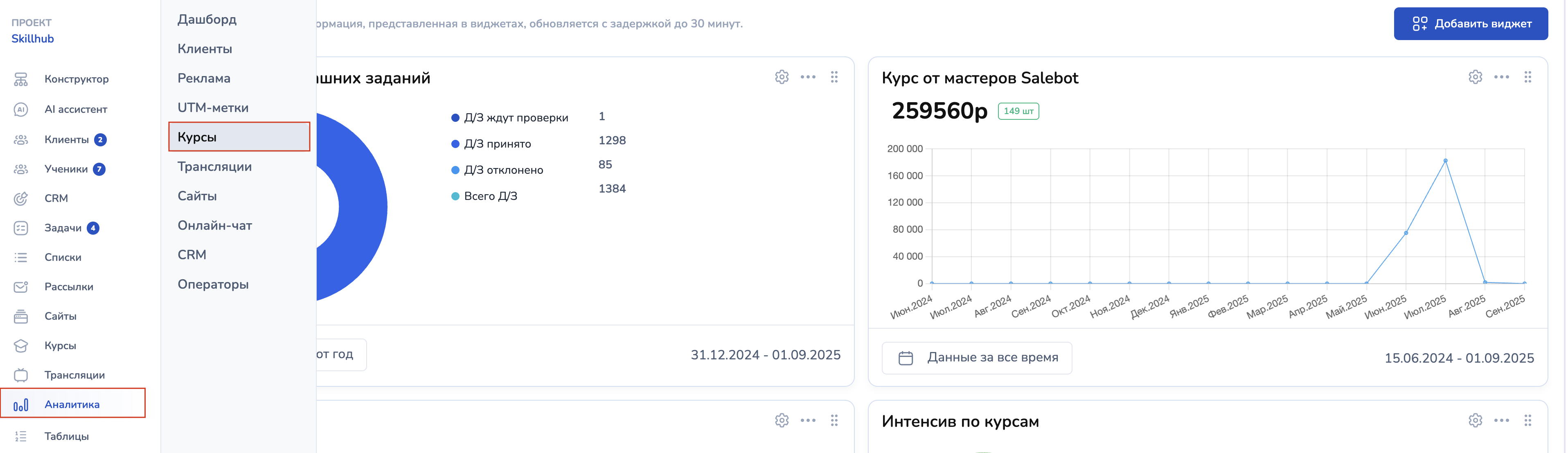
Task: Open Рассылки mail icon in sidebar
Action: [21, 287]
